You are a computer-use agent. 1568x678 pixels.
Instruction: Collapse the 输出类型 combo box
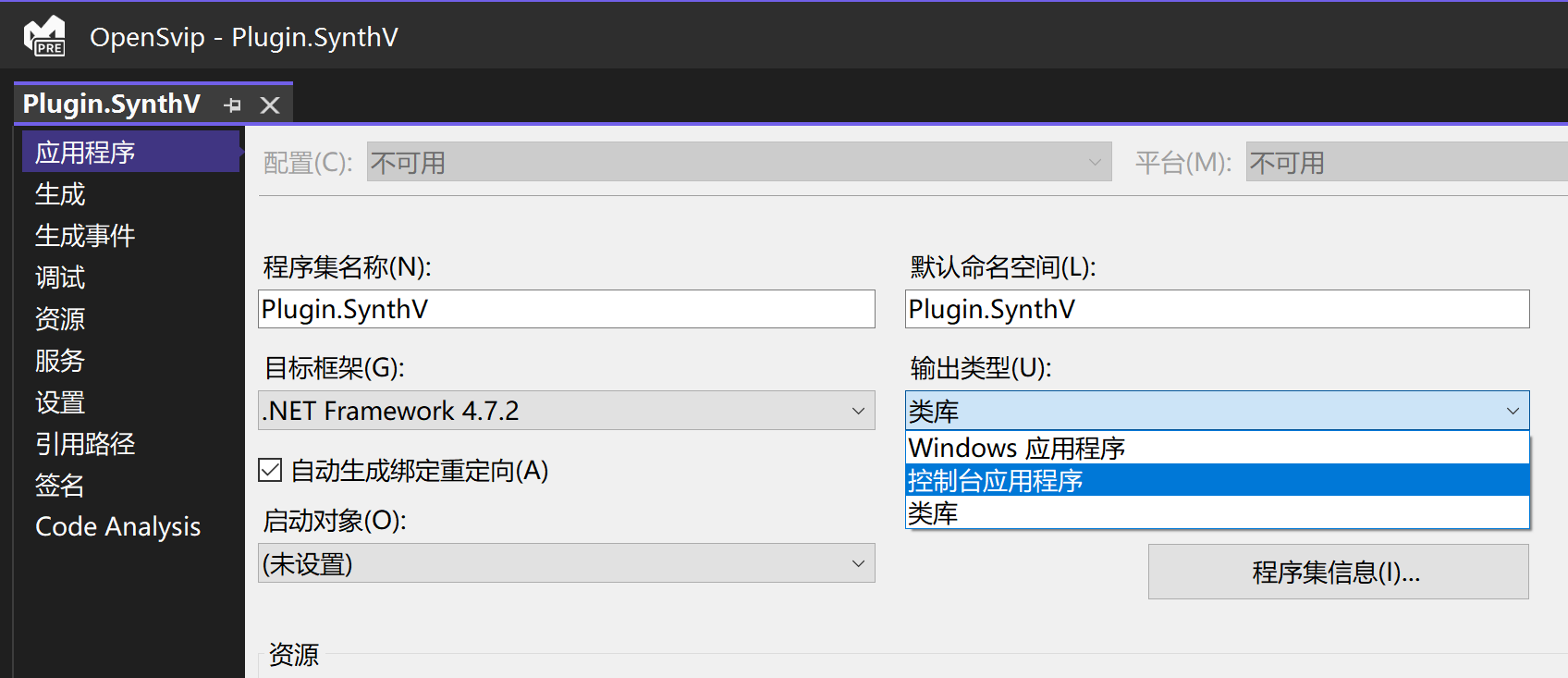coord(1217,411)
